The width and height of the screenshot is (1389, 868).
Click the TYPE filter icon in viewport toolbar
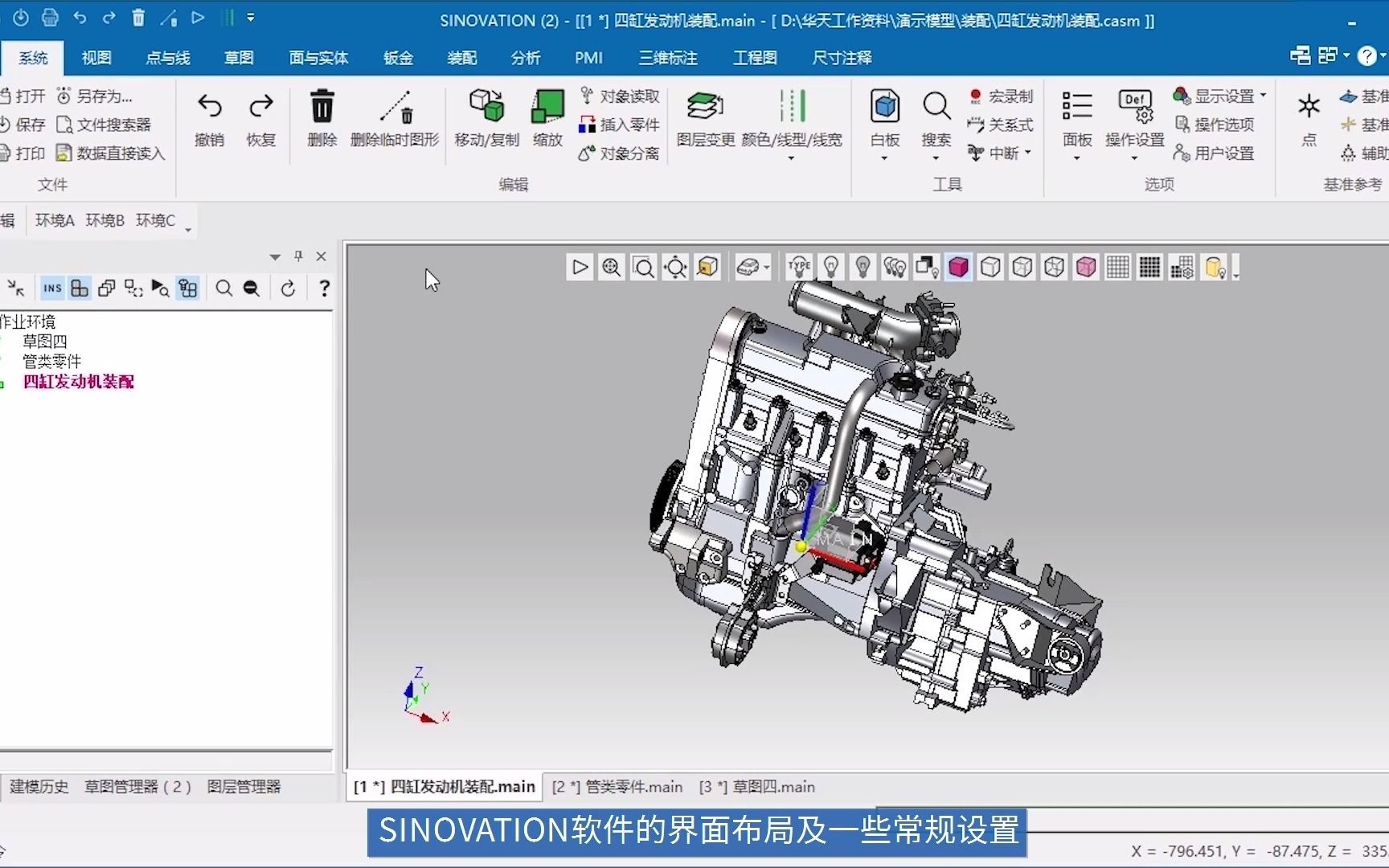tap(799, 267)
